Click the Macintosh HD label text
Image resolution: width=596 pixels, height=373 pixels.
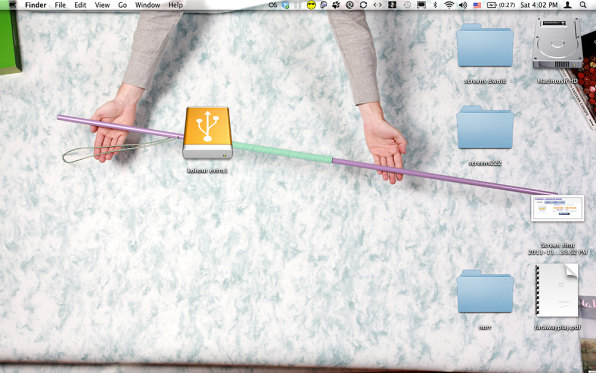(557, 81)
